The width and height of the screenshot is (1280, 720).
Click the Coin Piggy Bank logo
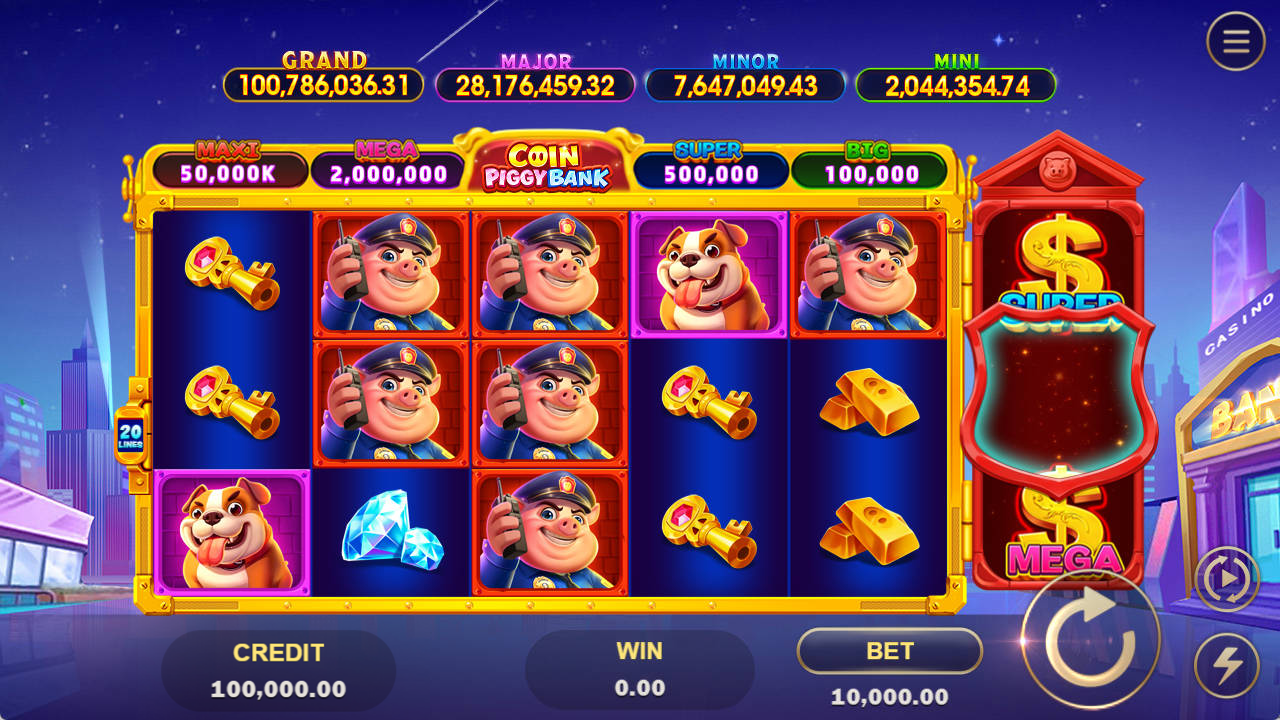point(548,164)
